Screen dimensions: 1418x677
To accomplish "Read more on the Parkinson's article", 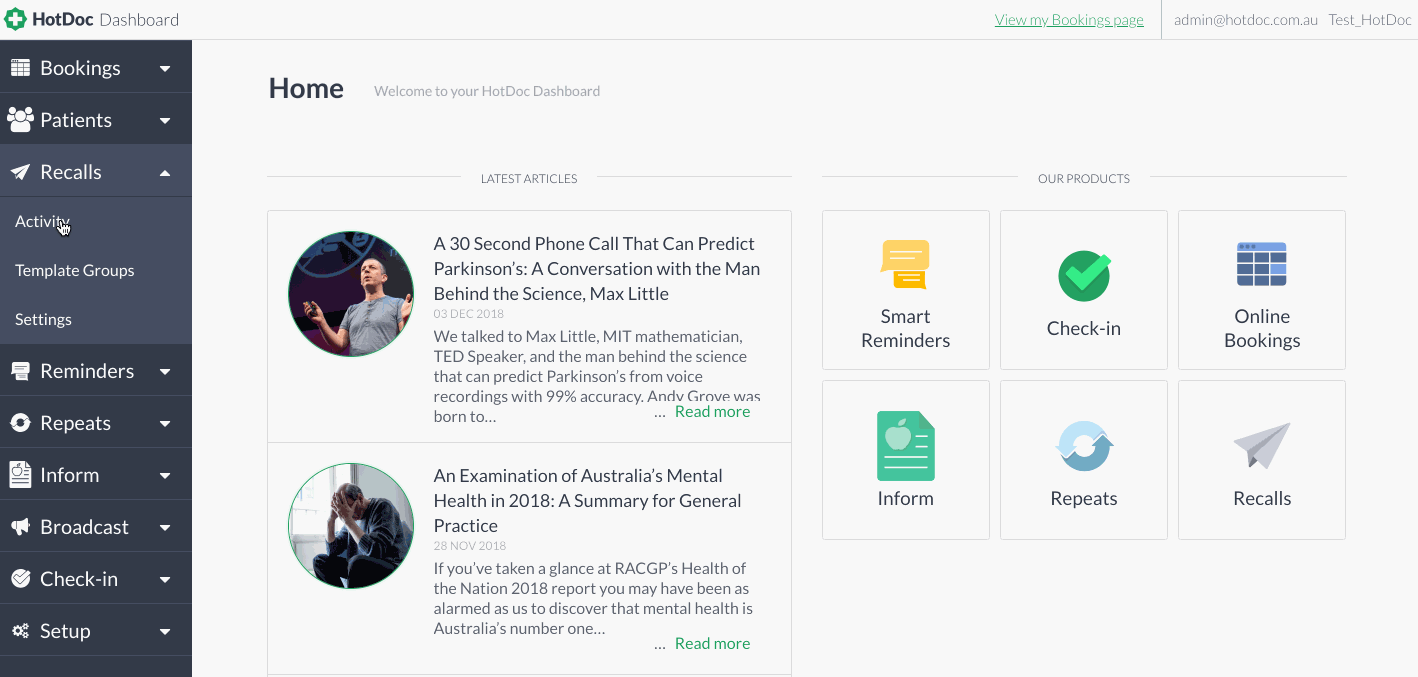I will (712, 412).
